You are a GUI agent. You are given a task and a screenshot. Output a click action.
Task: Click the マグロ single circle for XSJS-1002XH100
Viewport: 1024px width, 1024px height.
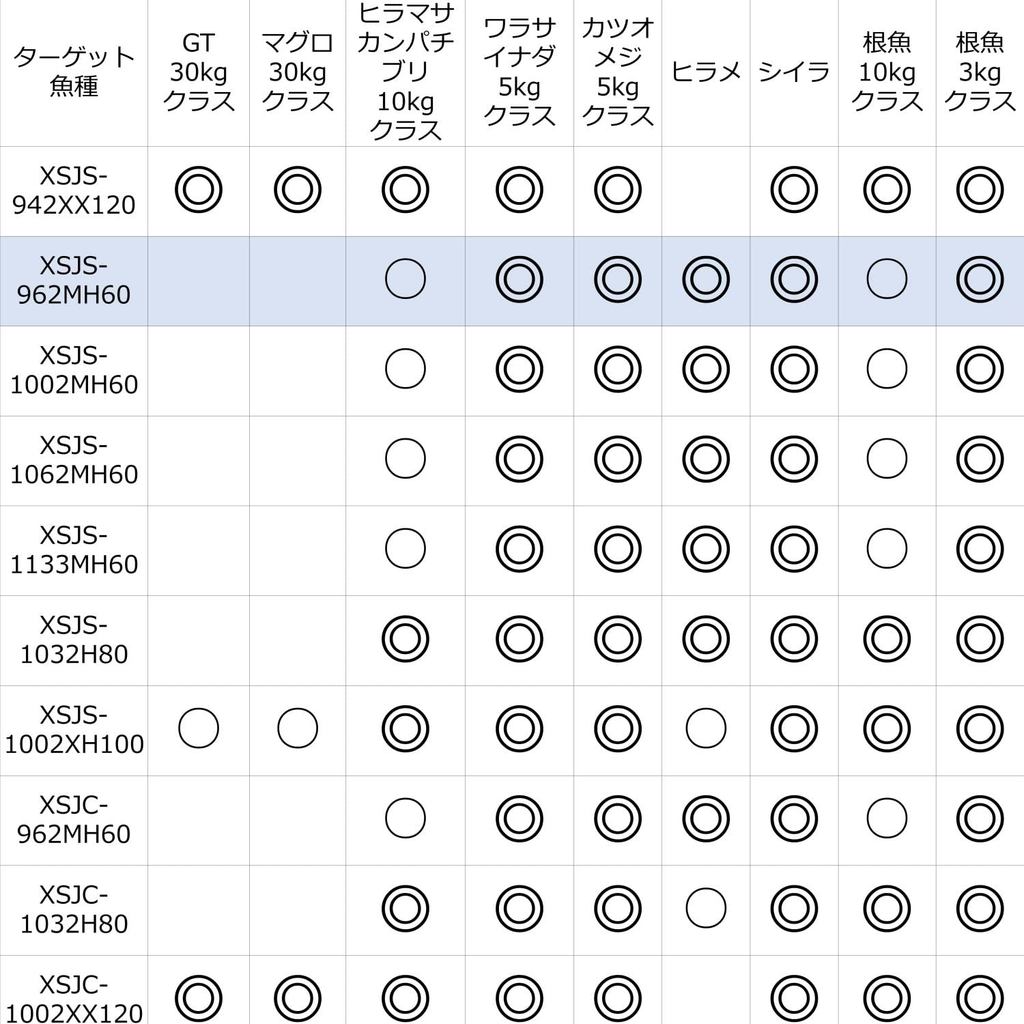tap(297, 729)
